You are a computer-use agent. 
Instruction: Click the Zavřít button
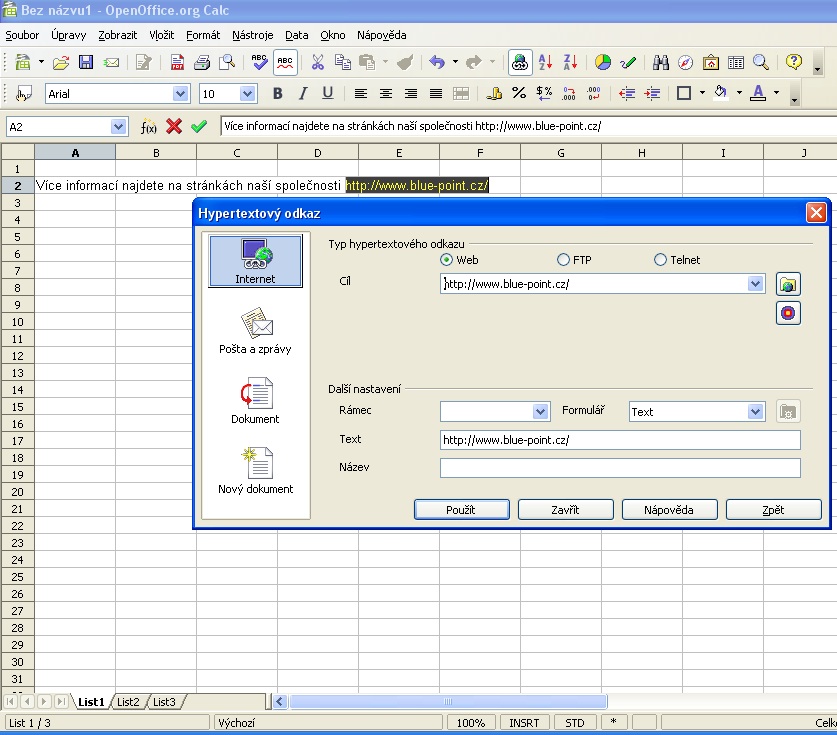tap(565, 510)
